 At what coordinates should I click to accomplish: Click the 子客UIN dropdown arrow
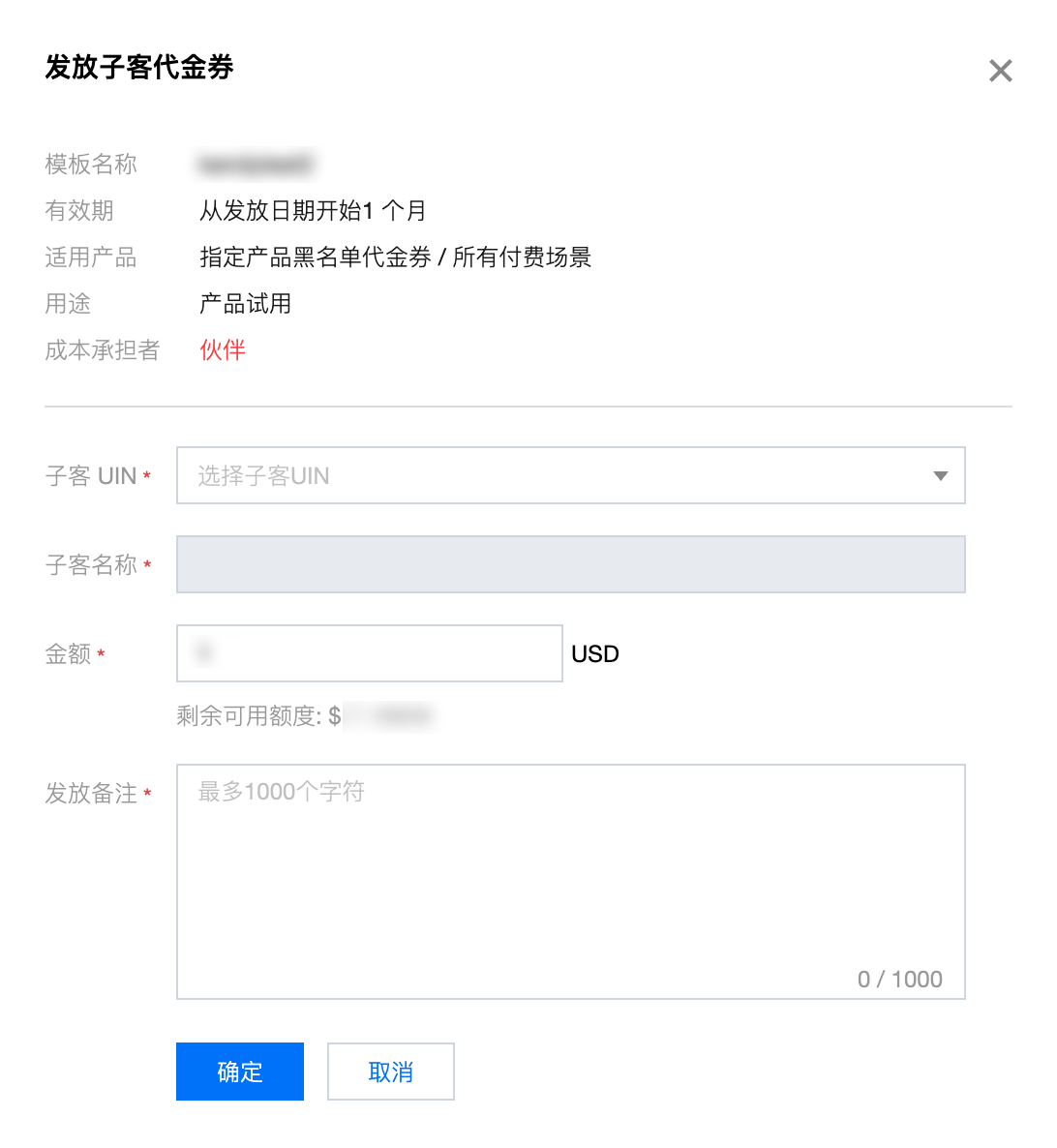[x=940, y=475]
